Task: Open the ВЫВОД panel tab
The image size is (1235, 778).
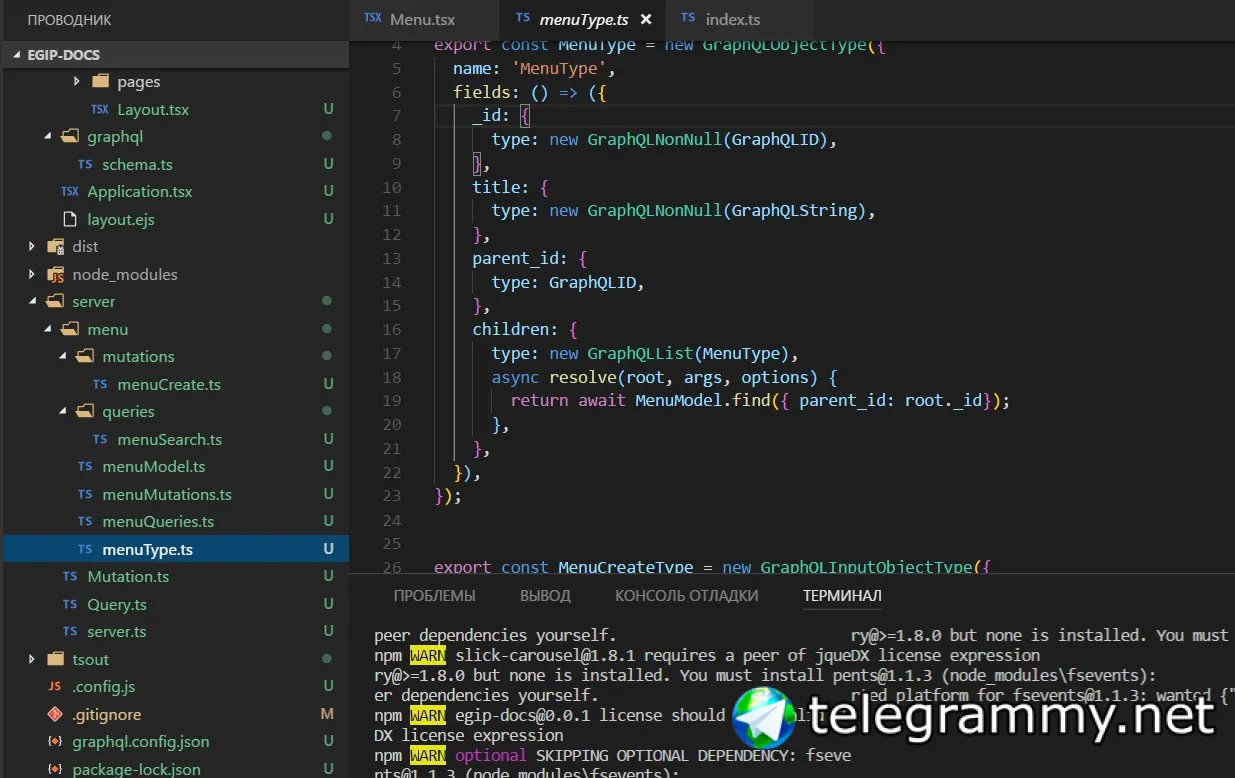Action: [545, 595]
